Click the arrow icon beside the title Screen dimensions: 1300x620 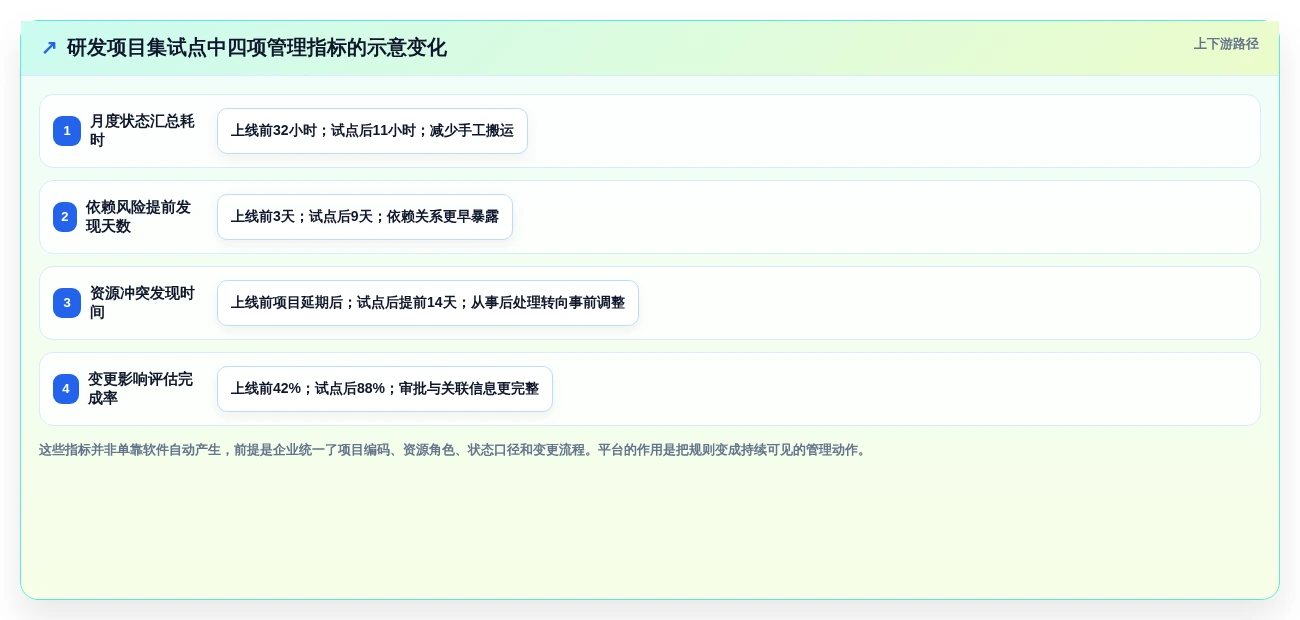[x=49, y=48]
